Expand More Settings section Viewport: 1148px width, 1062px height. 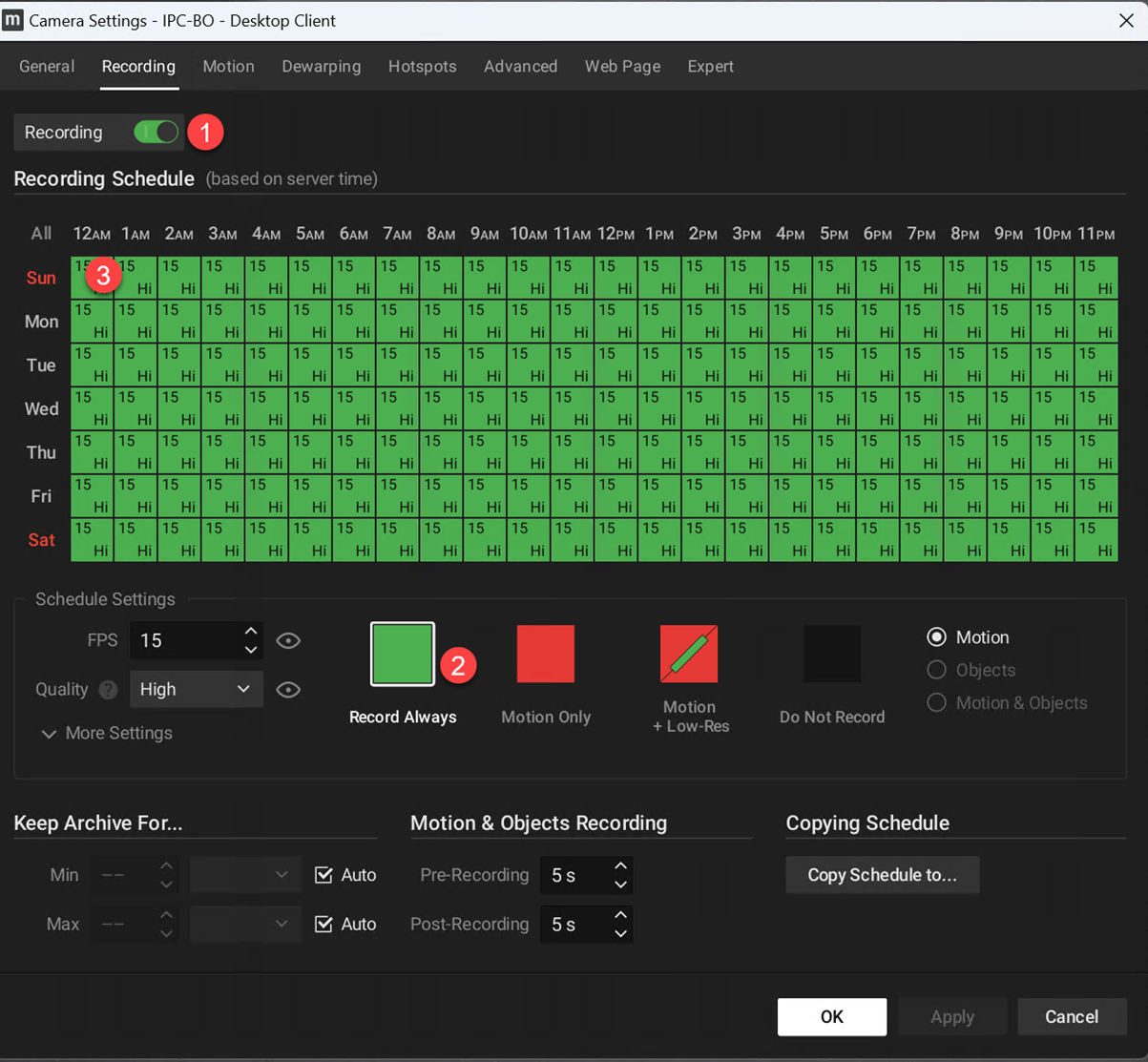(107, 733)
